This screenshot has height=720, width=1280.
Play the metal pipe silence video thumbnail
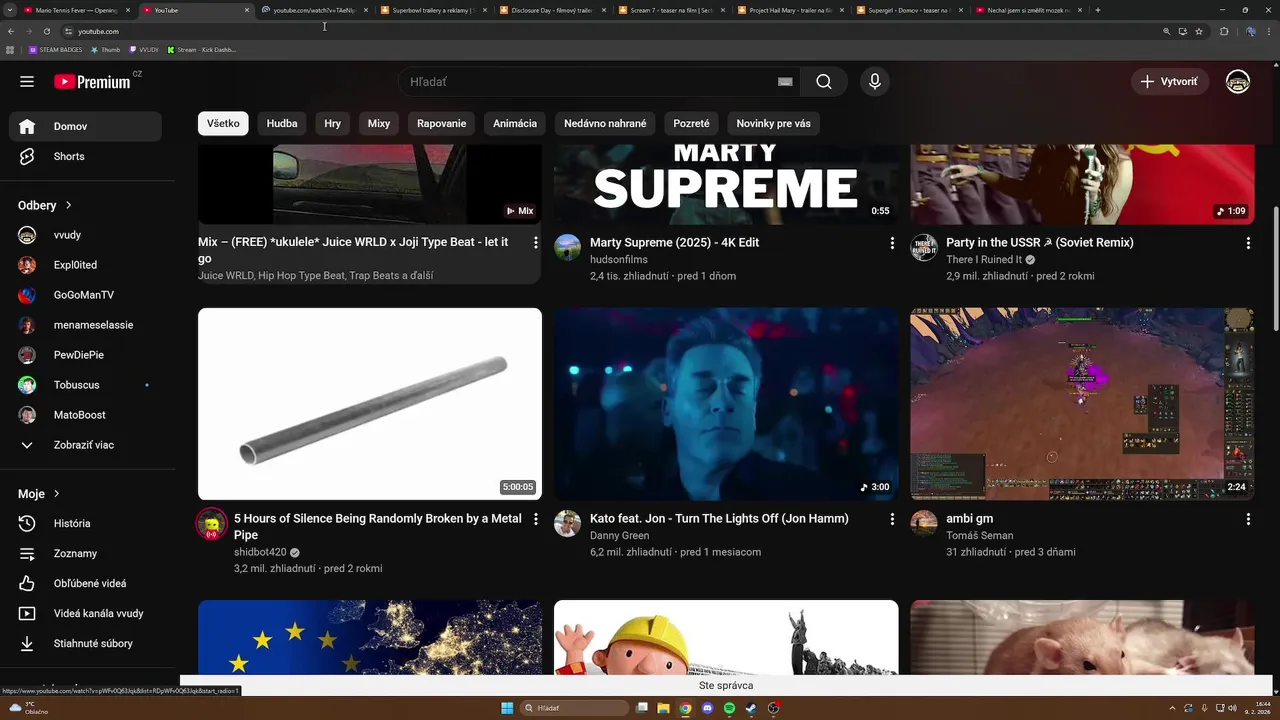click(370, 404)
